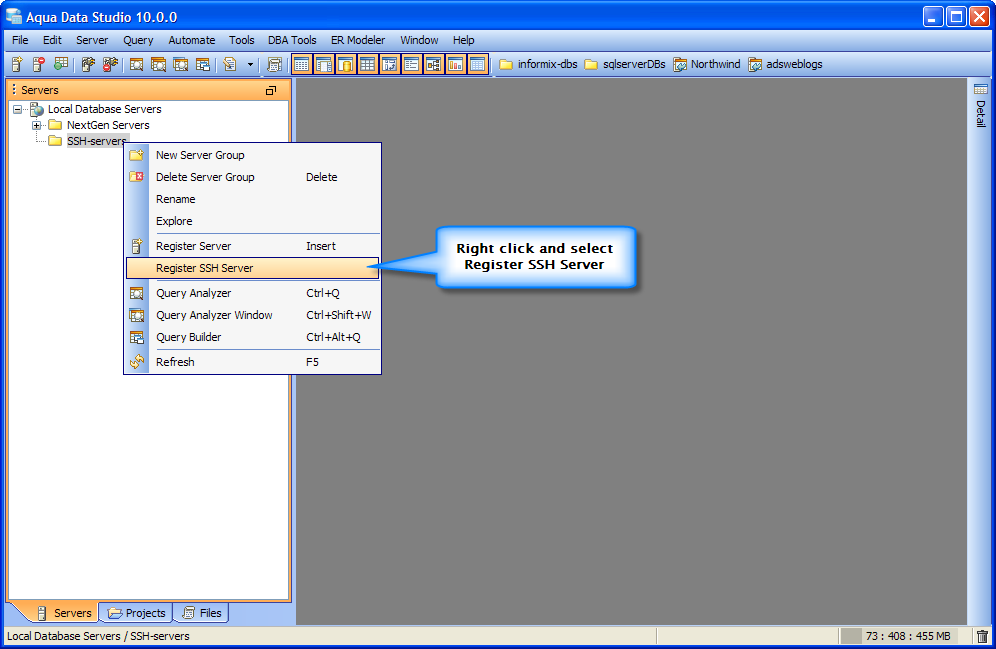Toggle the highlighted bar chart panel button

pyautogui.click(x=455, y=64)
